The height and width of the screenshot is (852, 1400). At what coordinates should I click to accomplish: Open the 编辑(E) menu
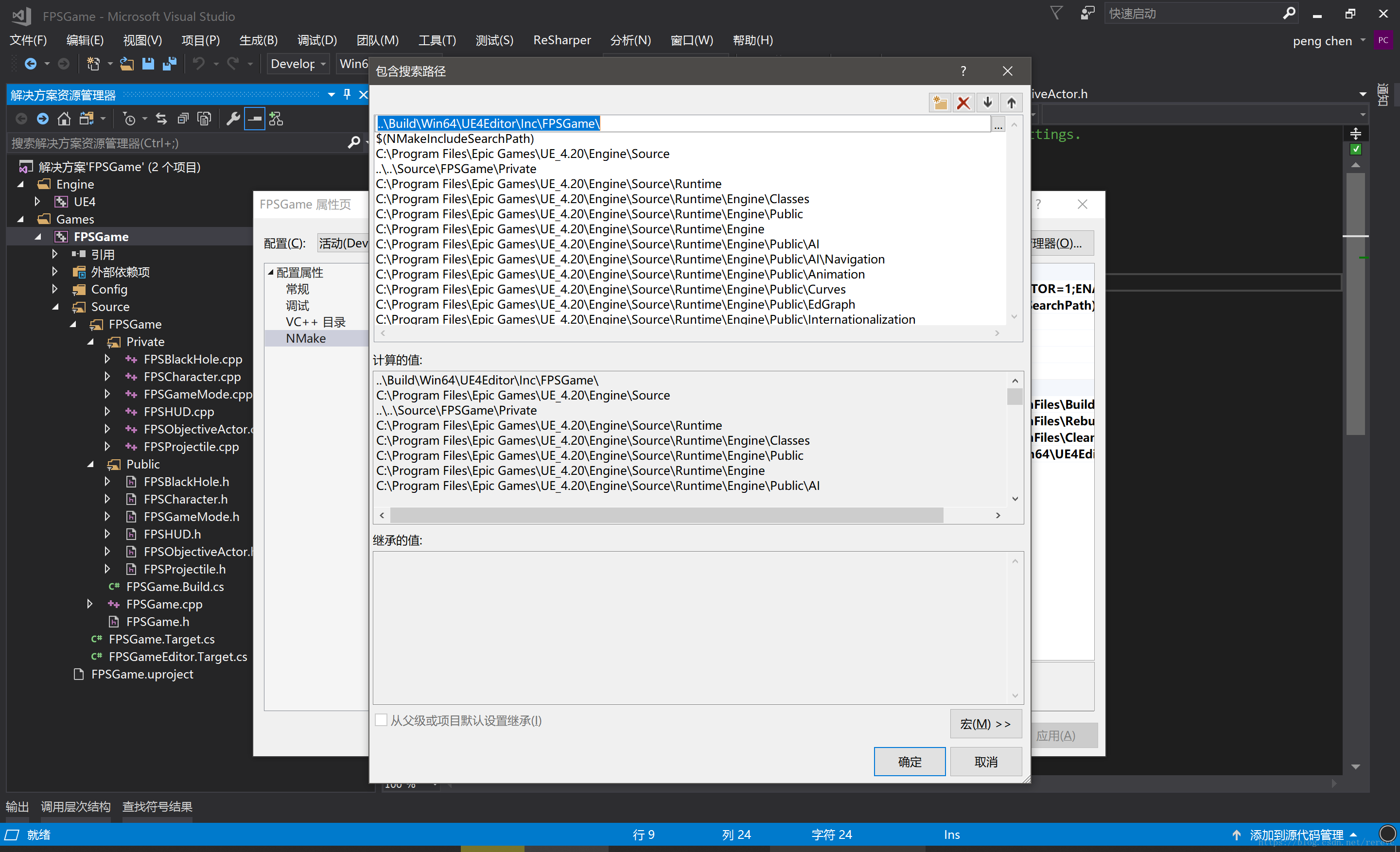pyautogui.click(x=85, y=40)
